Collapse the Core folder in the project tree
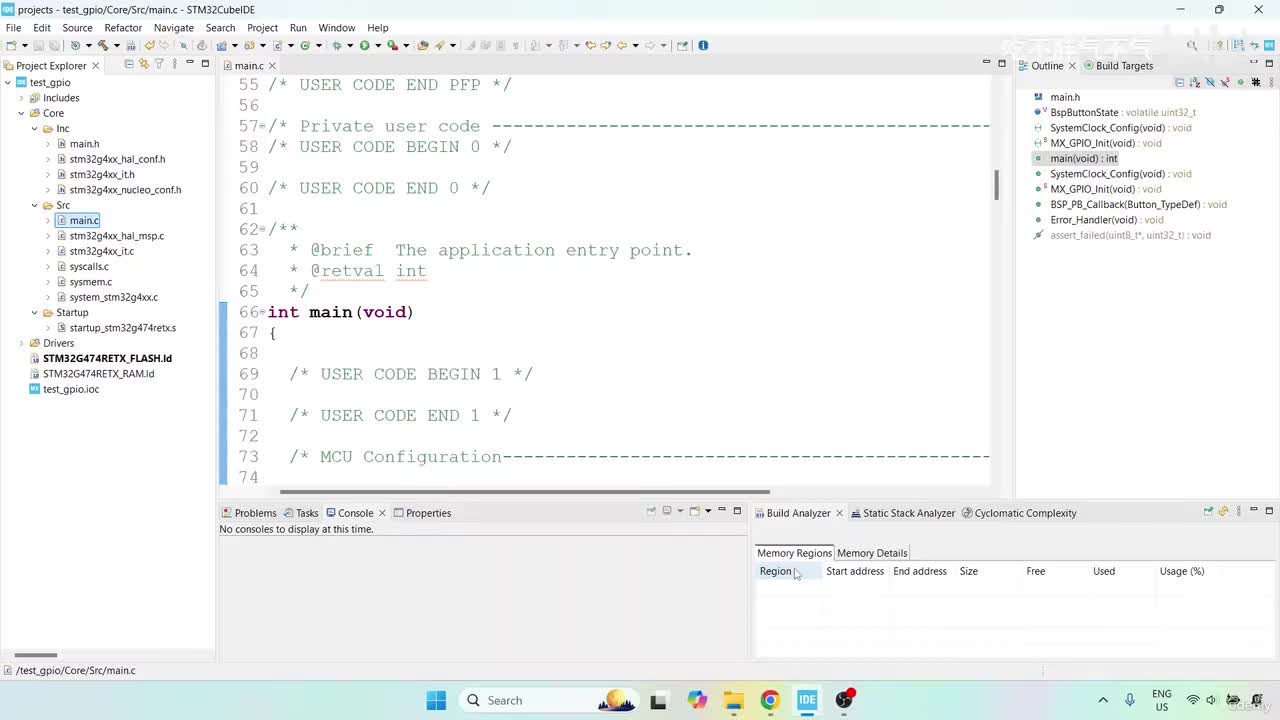1280x720 pixels. (21, 113)
